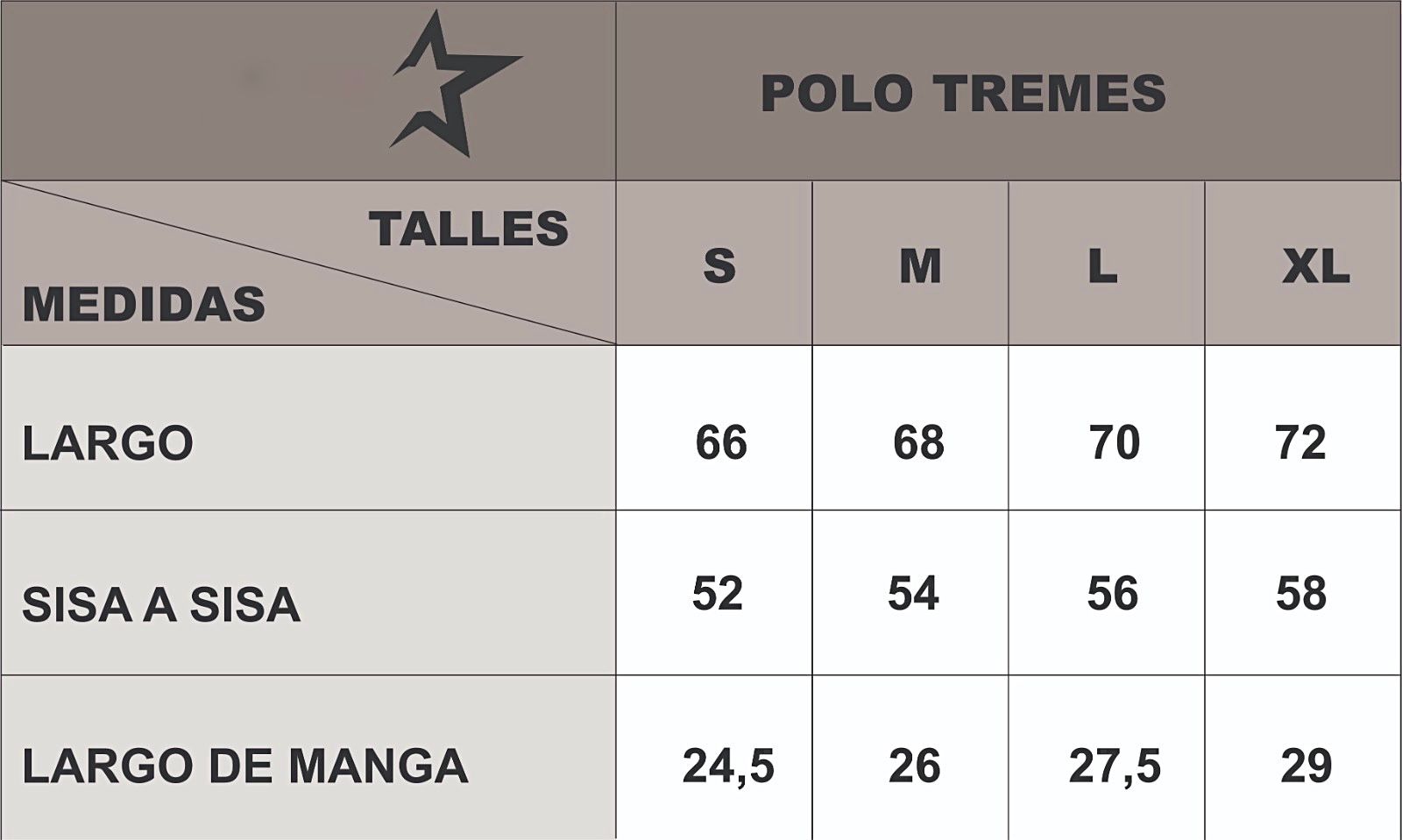This screenshot has width=1402, height=840.
Task: Click the L size column header
Action: [x=1102, y=265]
